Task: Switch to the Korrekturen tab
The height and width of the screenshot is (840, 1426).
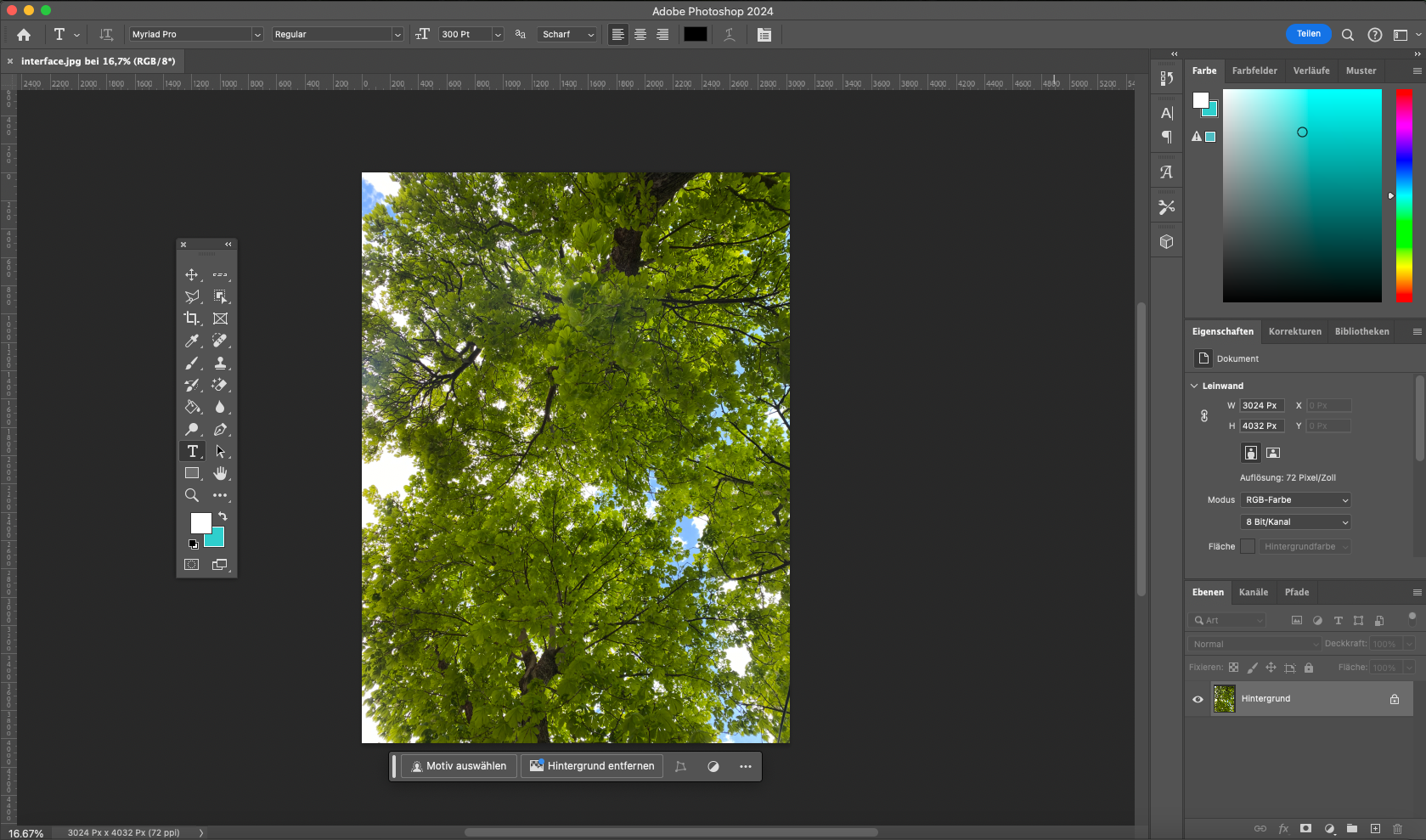Action: pos(1294,331)
